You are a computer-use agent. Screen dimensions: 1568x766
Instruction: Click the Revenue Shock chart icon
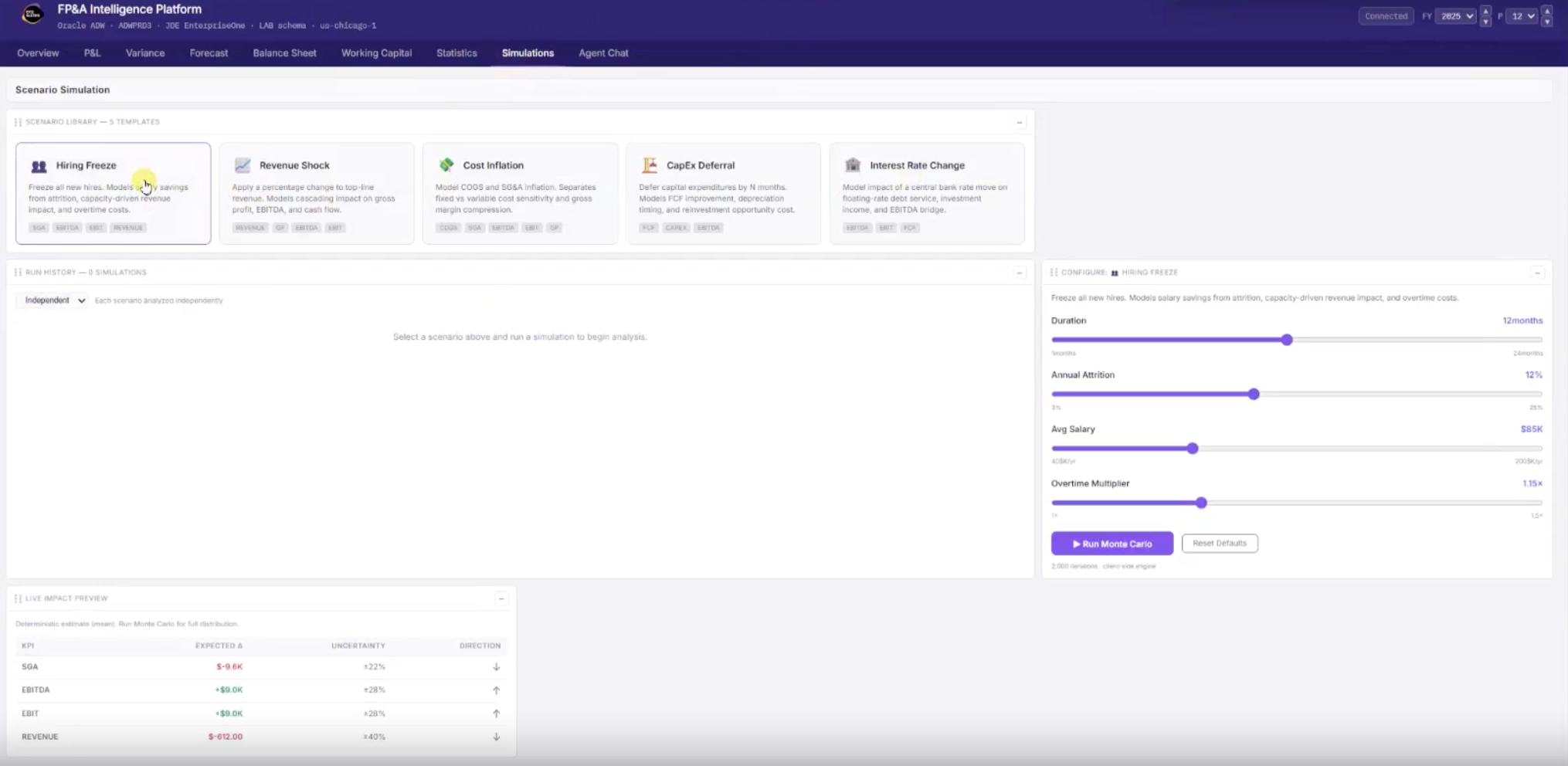coord(243,165)
